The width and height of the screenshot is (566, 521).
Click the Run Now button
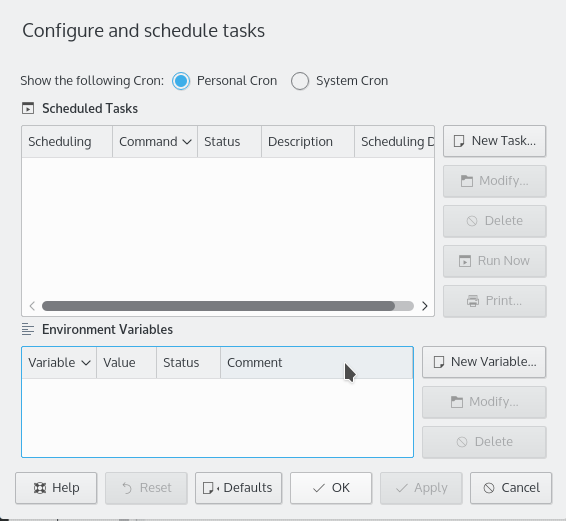tap(495, 261)
